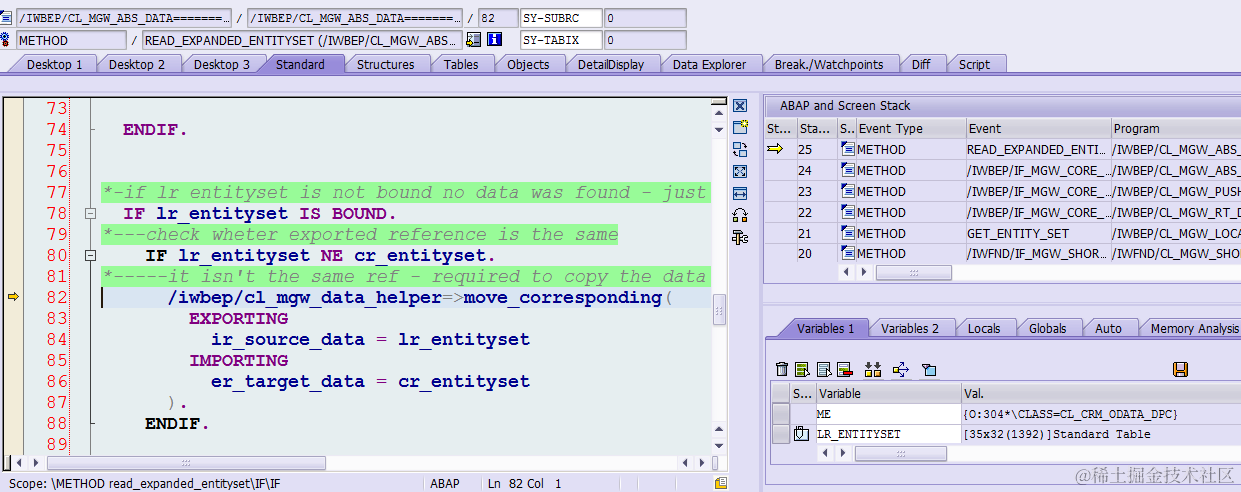Click the SY-SUBRC field
The height and width of the screenshot is (492, 1241).
(x=562, y=18)
